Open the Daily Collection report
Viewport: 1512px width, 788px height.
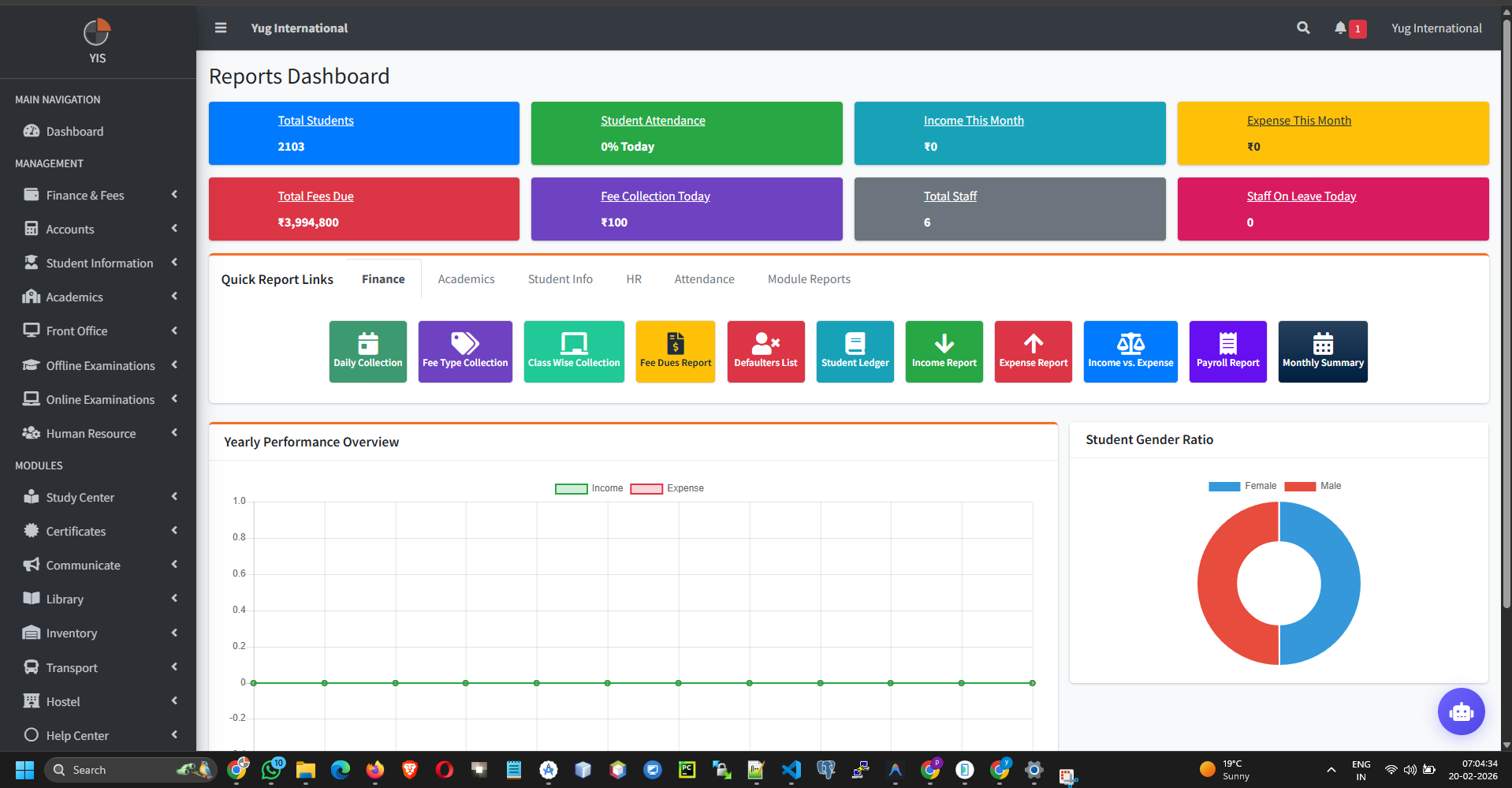[x=367, y=351]
